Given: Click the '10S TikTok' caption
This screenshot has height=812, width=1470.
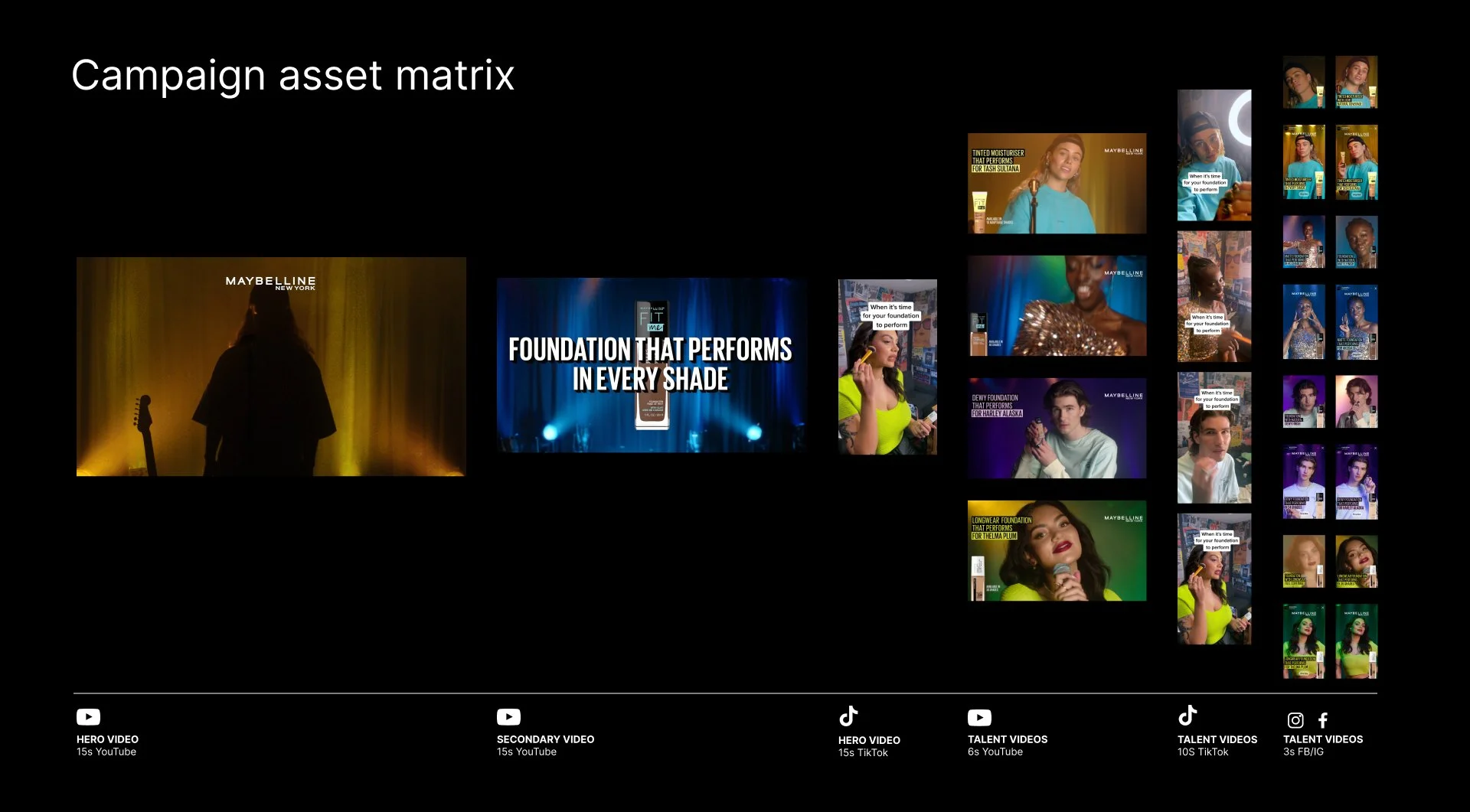Looking at the screenshot, I should point(1203,752).
